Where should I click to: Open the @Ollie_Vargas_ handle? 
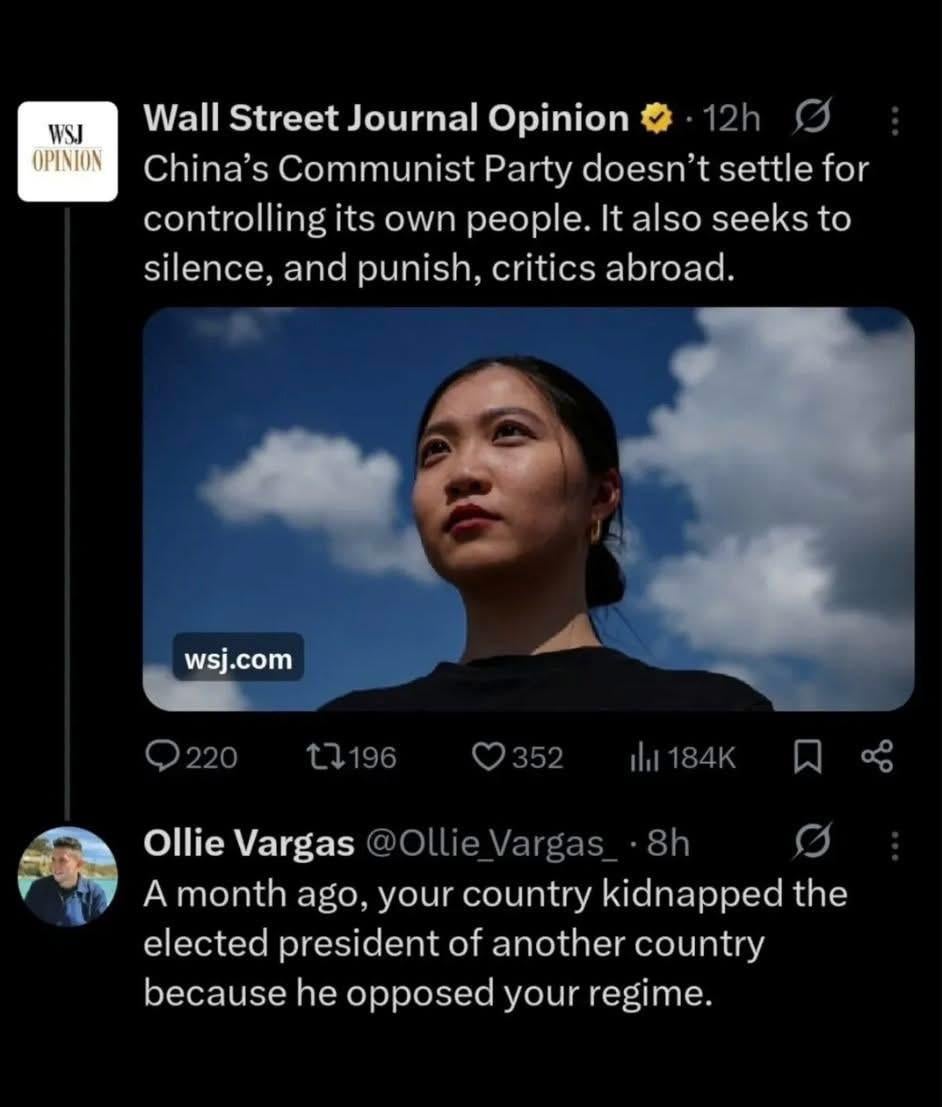click(494, 845)
